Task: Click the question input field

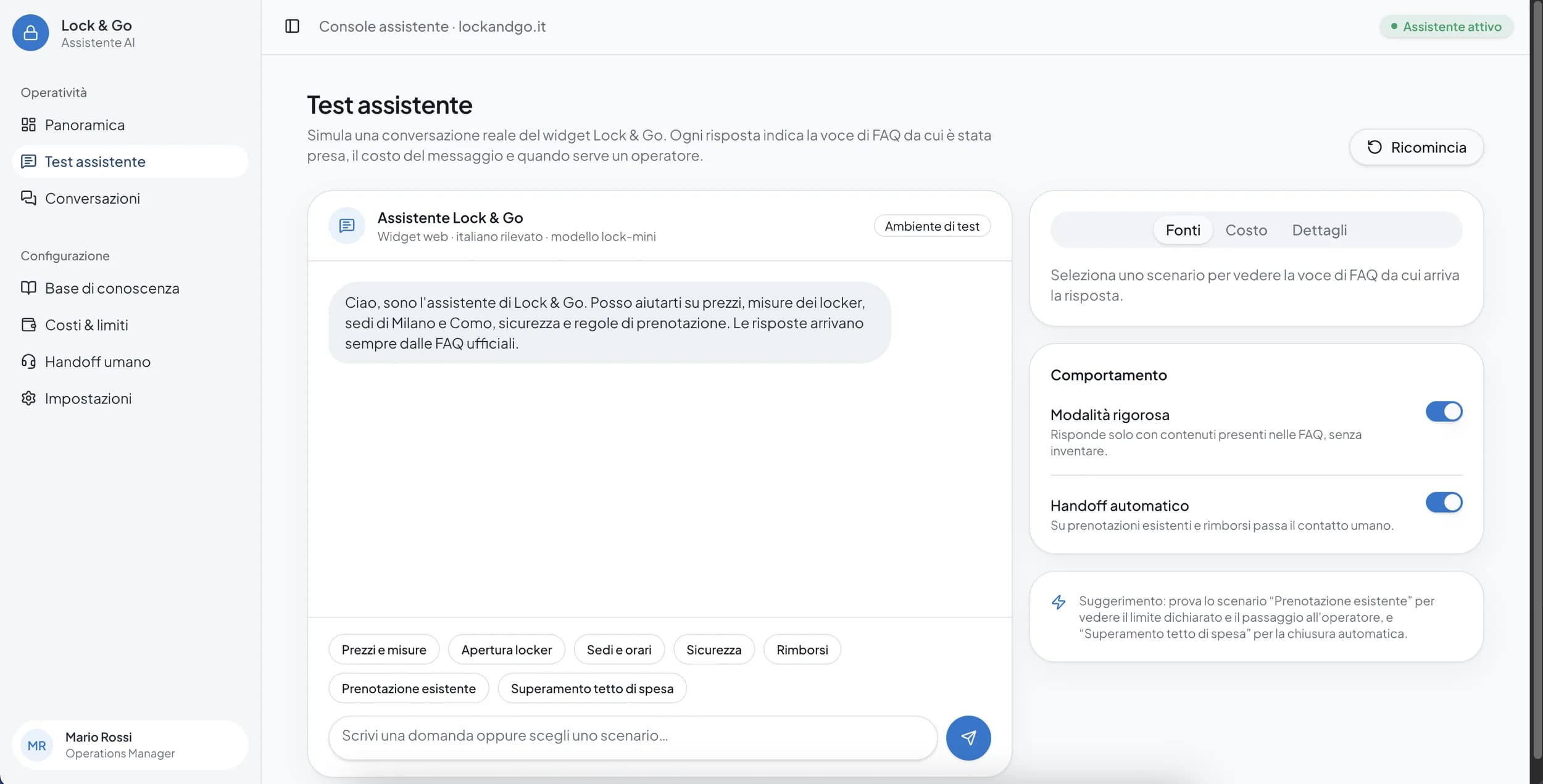Action: [633, 737]
